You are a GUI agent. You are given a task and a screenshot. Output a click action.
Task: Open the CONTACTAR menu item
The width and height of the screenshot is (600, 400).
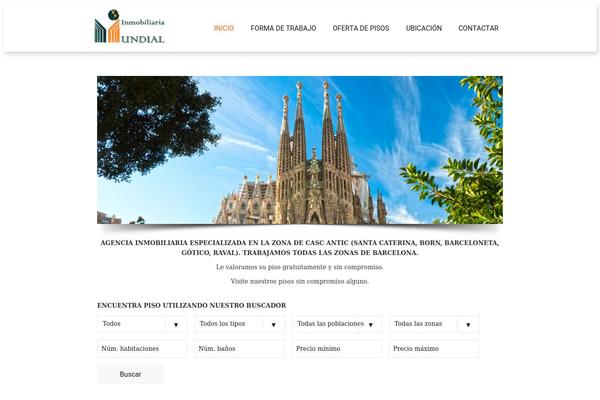(478, 28)
